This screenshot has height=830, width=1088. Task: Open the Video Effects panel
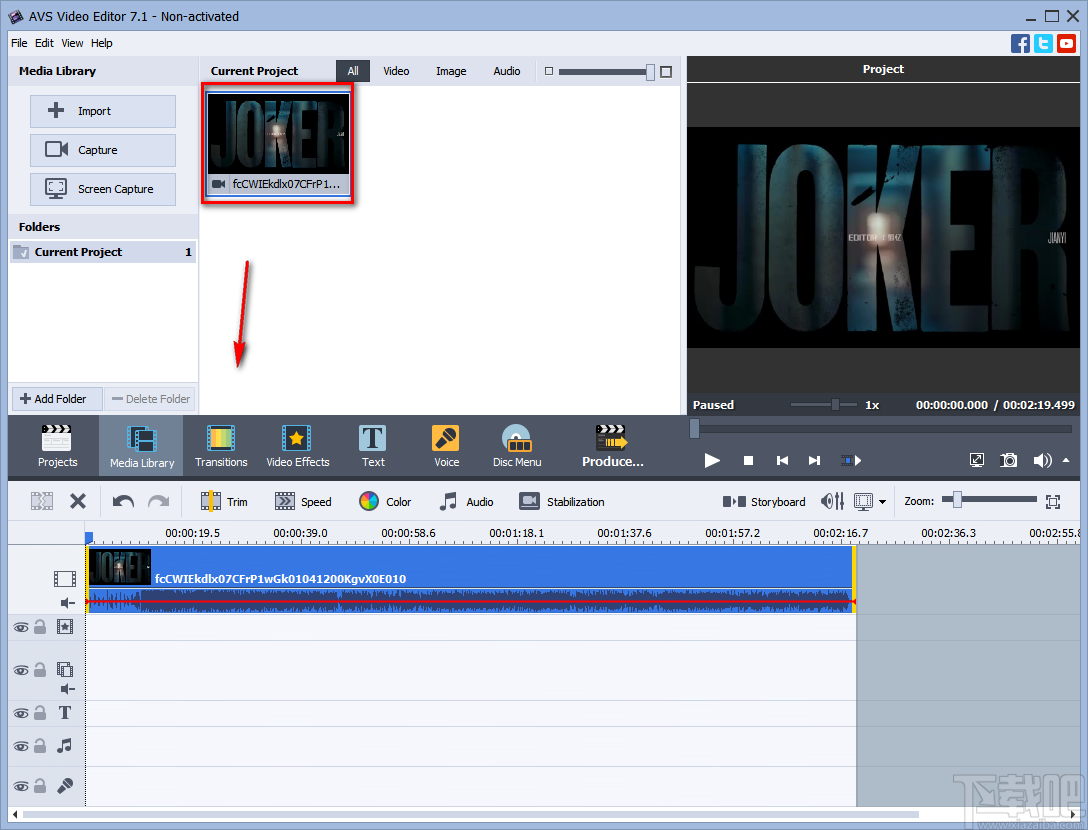(298, 446)
